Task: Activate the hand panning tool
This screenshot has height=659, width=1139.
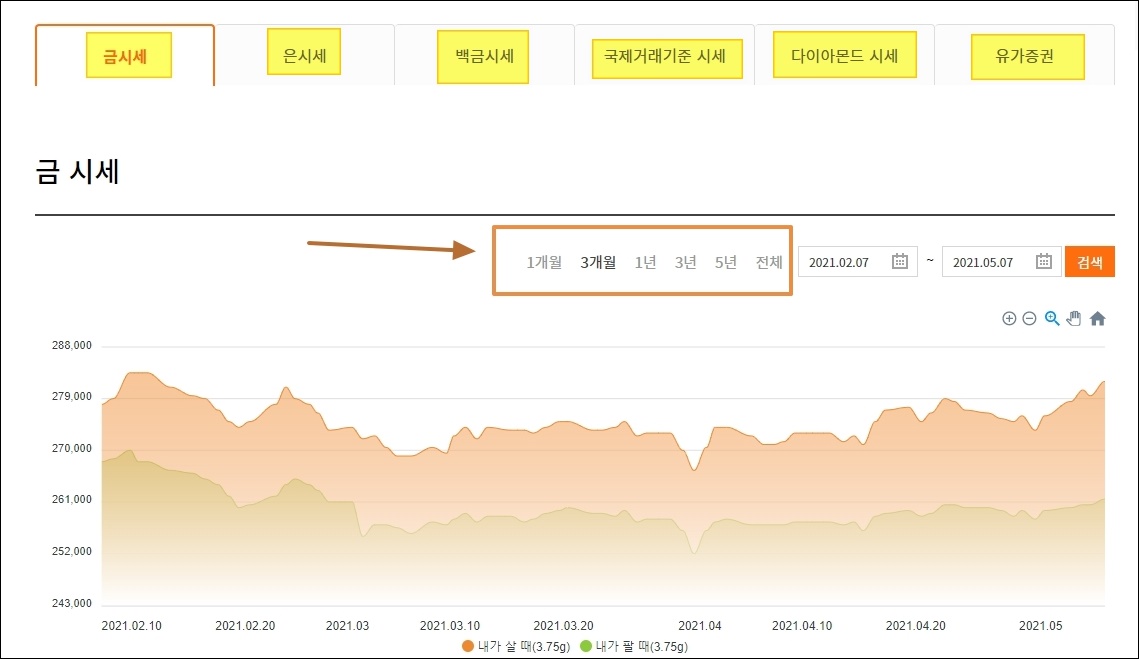Action: coord(1074,318)
